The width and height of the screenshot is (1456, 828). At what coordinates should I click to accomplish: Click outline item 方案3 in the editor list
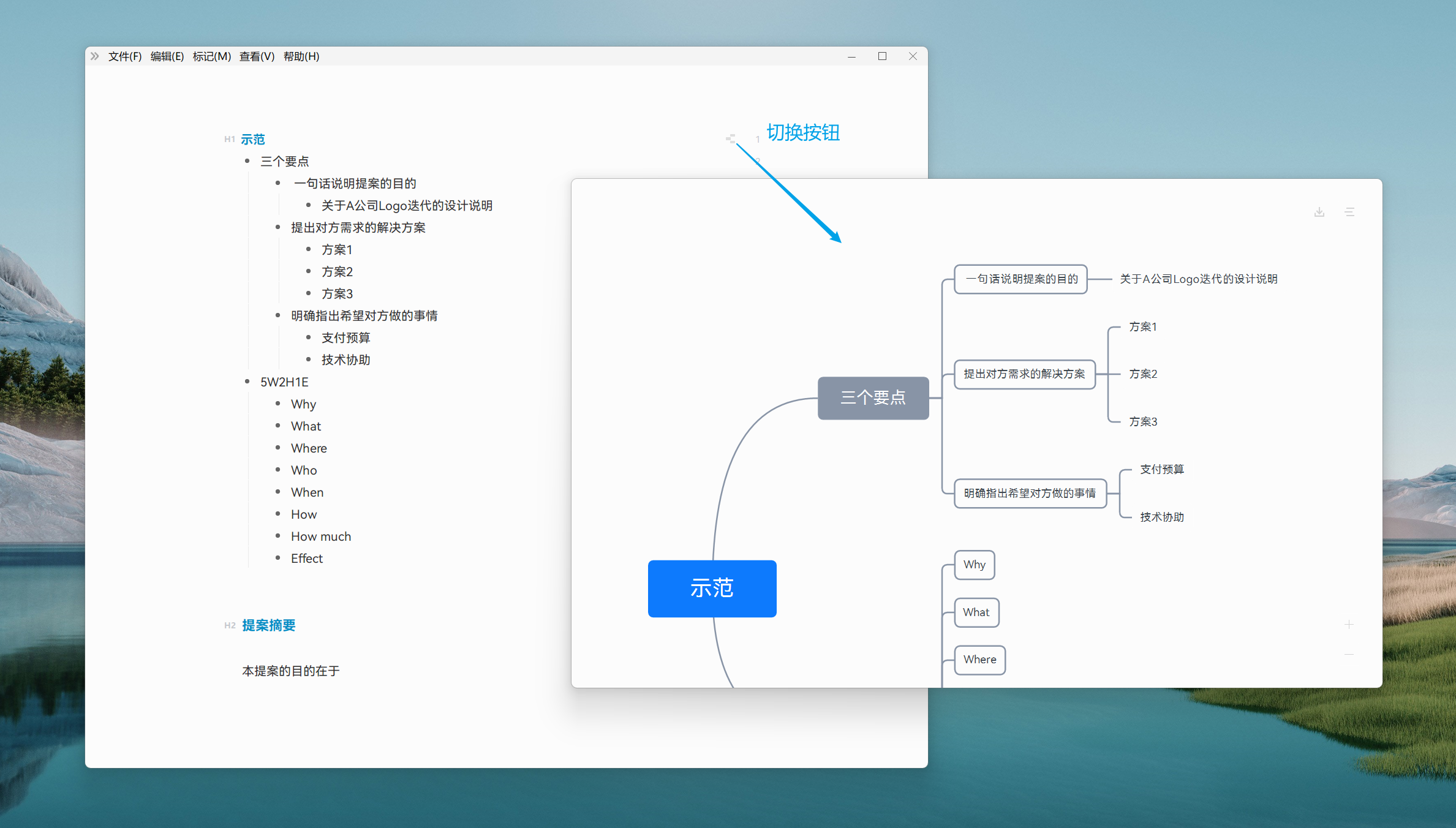[x=337, y=294]
